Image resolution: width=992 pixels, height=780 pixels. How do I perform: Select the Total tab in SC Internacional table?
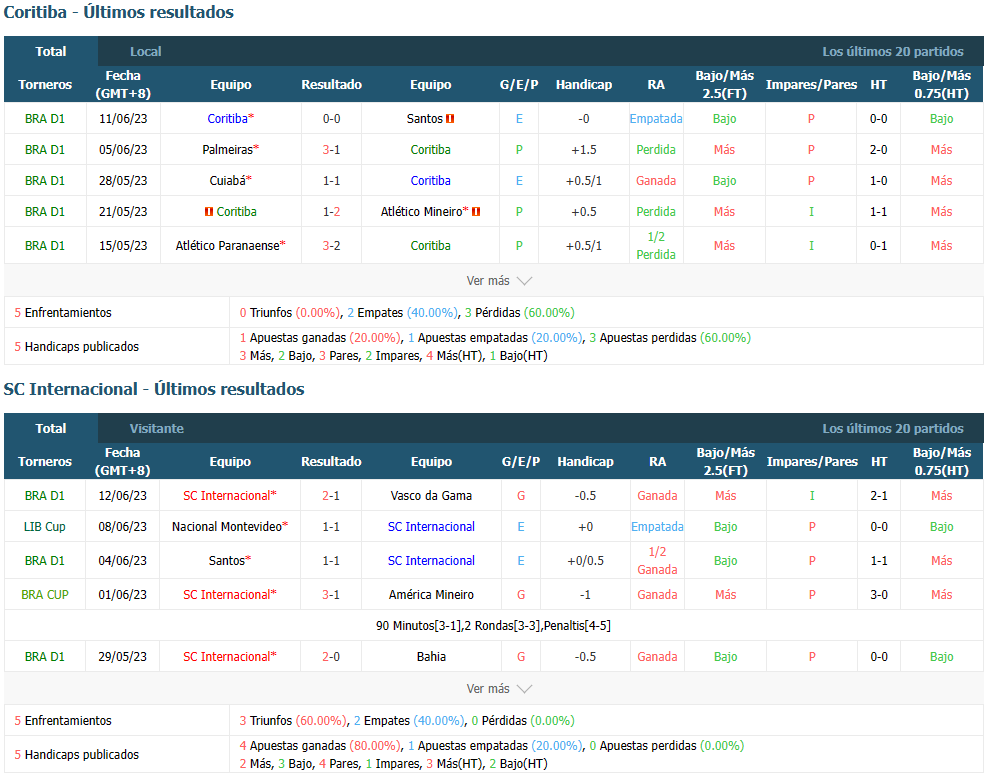[51, 428]
